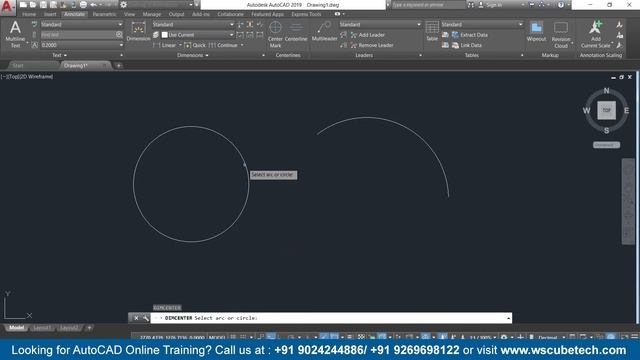Image resolution: width=640 pixels, height=360 pixels.
Task: Open Output ribbon tab
Action: click(176, 14)
